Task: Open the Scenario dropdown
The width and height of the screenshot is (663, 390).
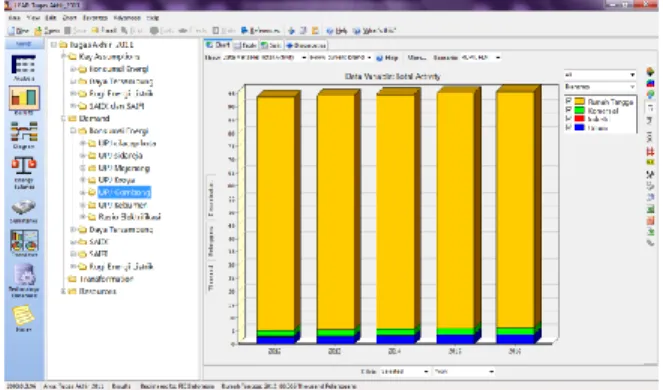Action: click(x=498, y=58)
